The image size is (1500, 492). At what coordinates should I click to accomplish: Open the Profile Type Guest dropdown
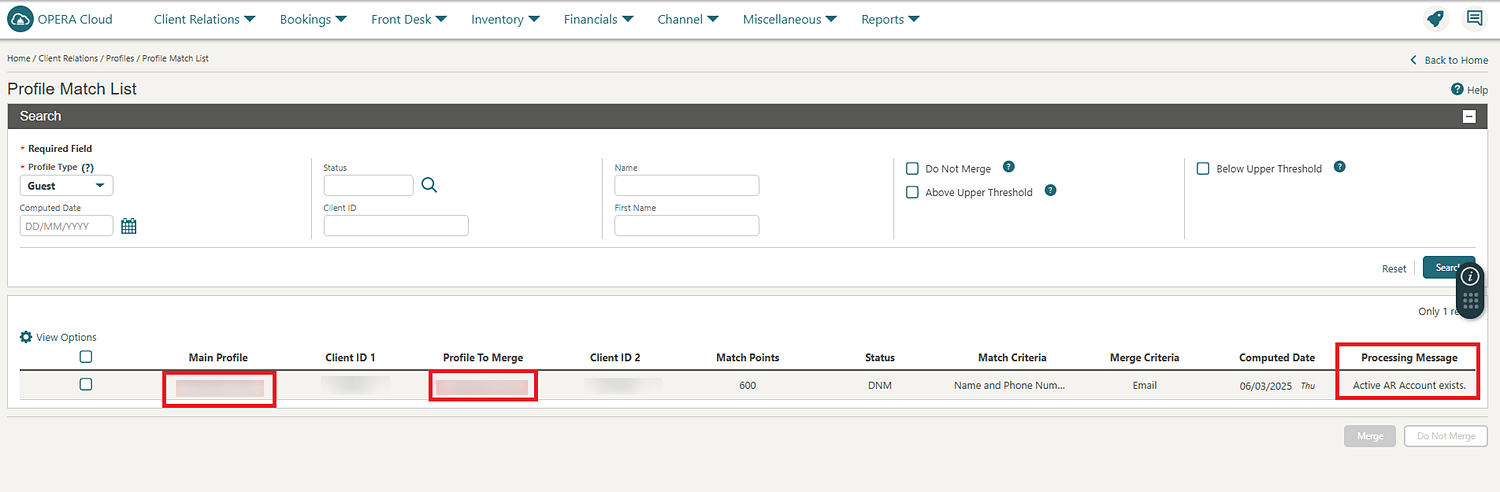pos(66,186)
